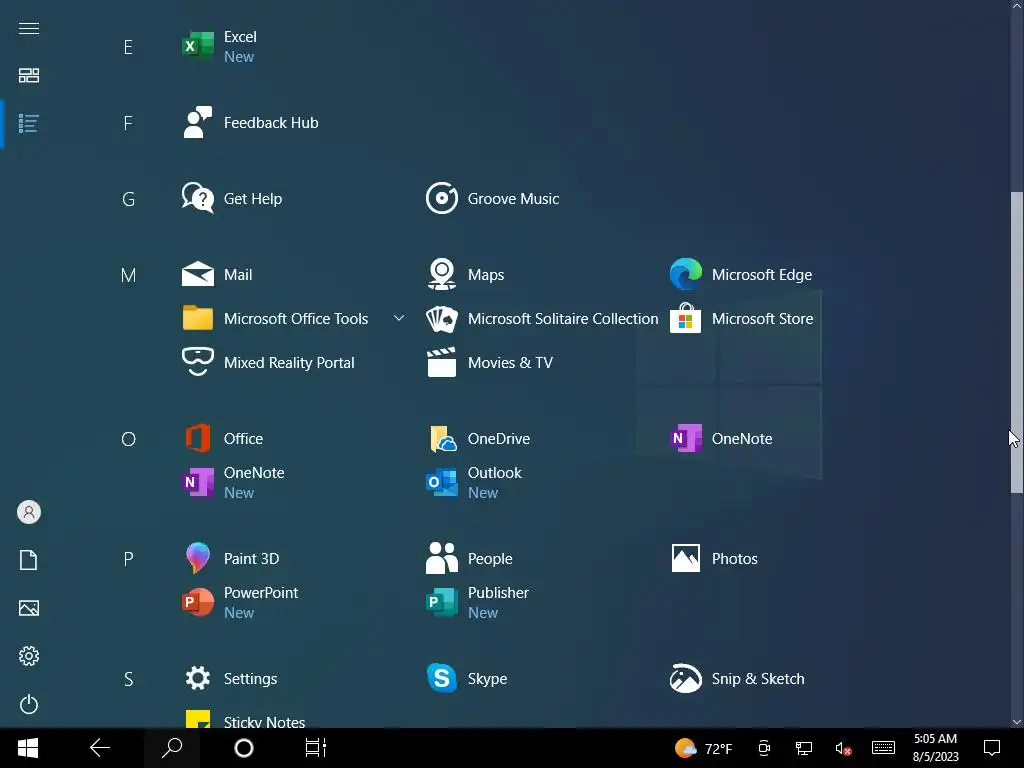Open the Pictures shortcut in sidebar
Screen dimensions: 1024x768
(29, 609)
